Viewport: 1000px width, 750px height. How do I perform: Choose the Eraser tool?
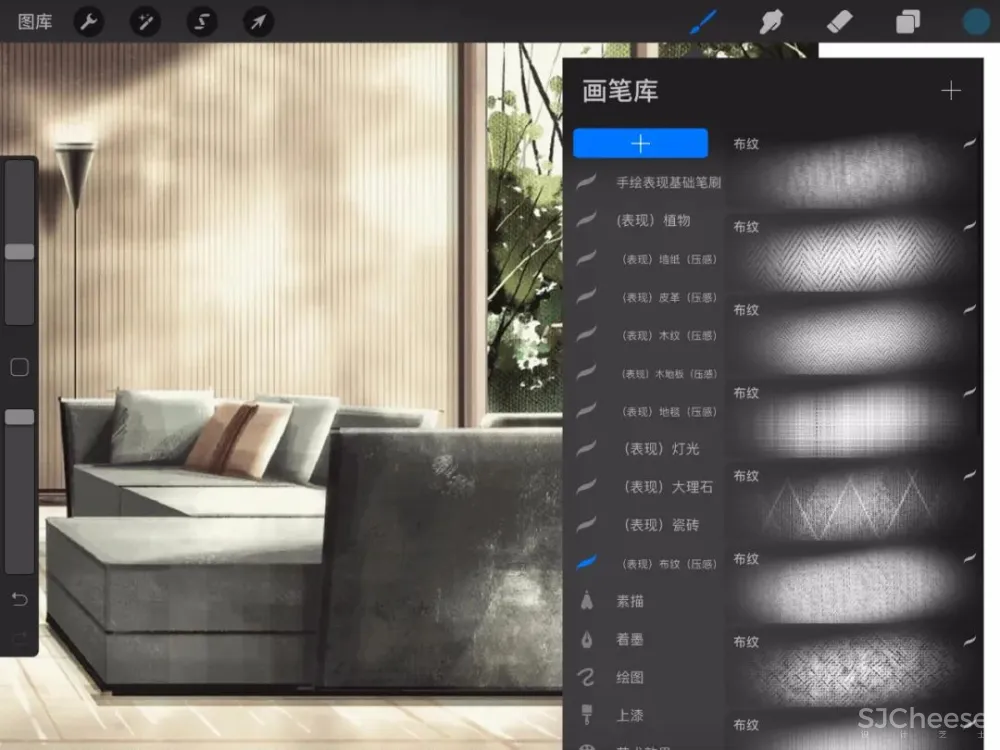(x=840, y=21)
